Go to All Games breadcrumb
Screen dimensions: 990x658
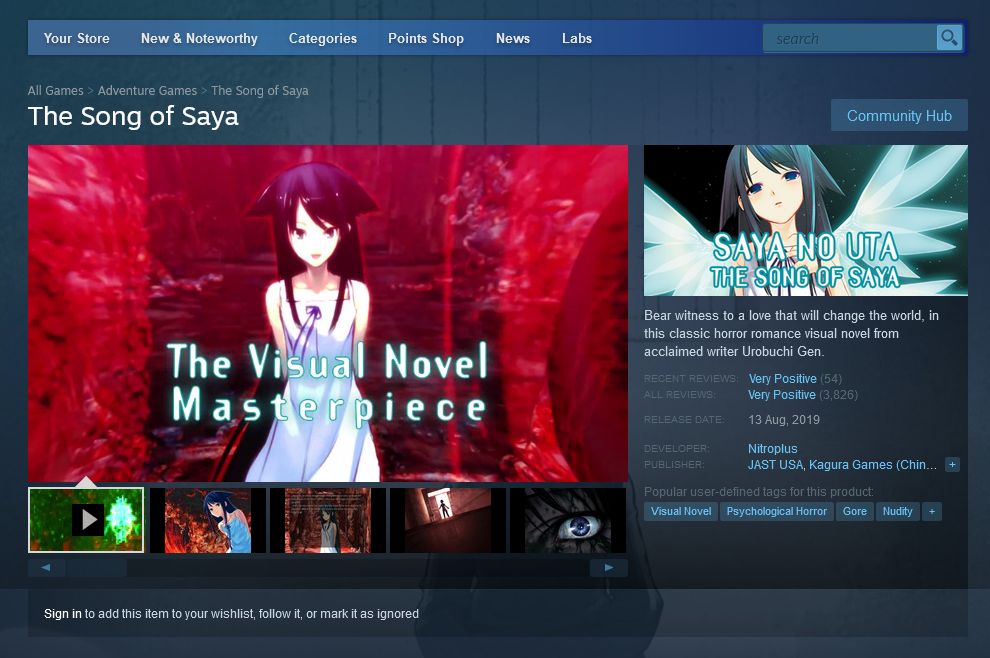[x=56, y=90]
